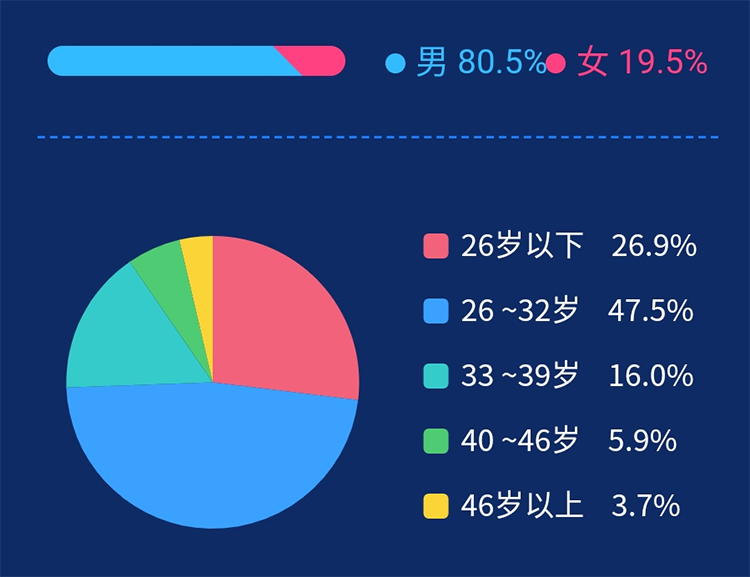Select the blue 26~32岁 legend swatch
Screen dimensions: 750x577
click(436, 311)
